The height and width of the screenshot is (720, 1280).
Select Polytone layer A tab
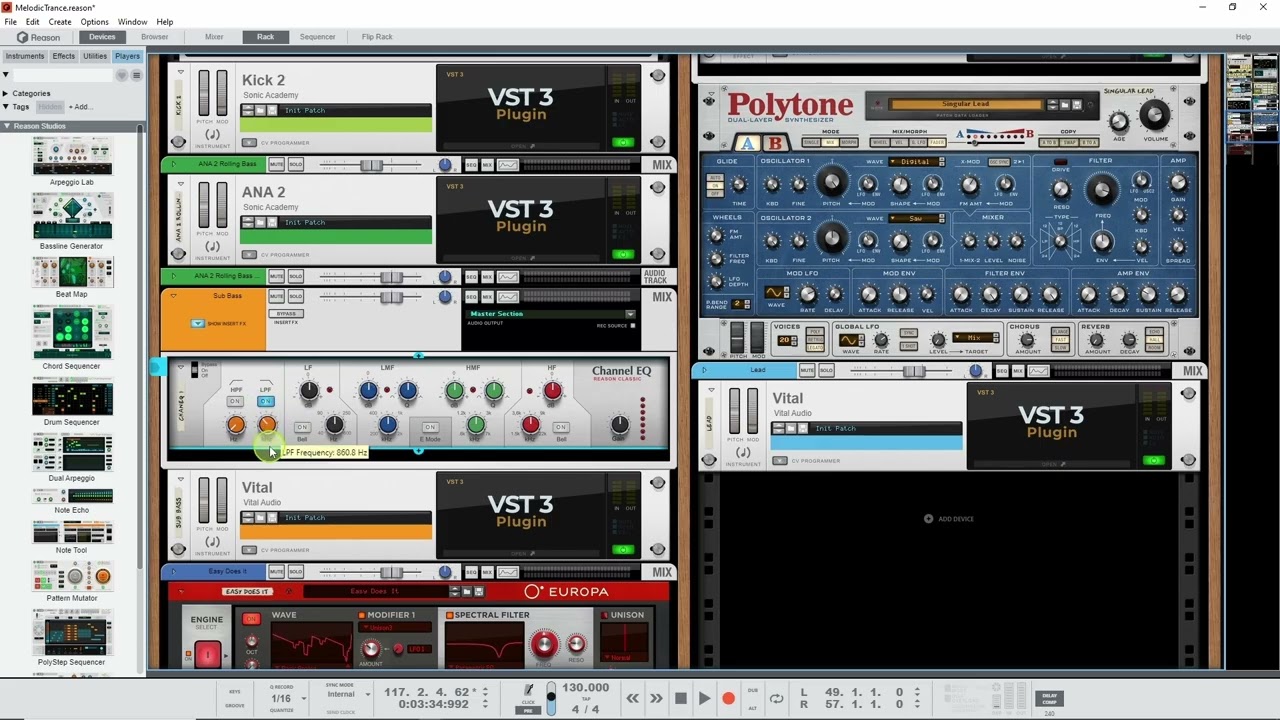tap(747, 143)
